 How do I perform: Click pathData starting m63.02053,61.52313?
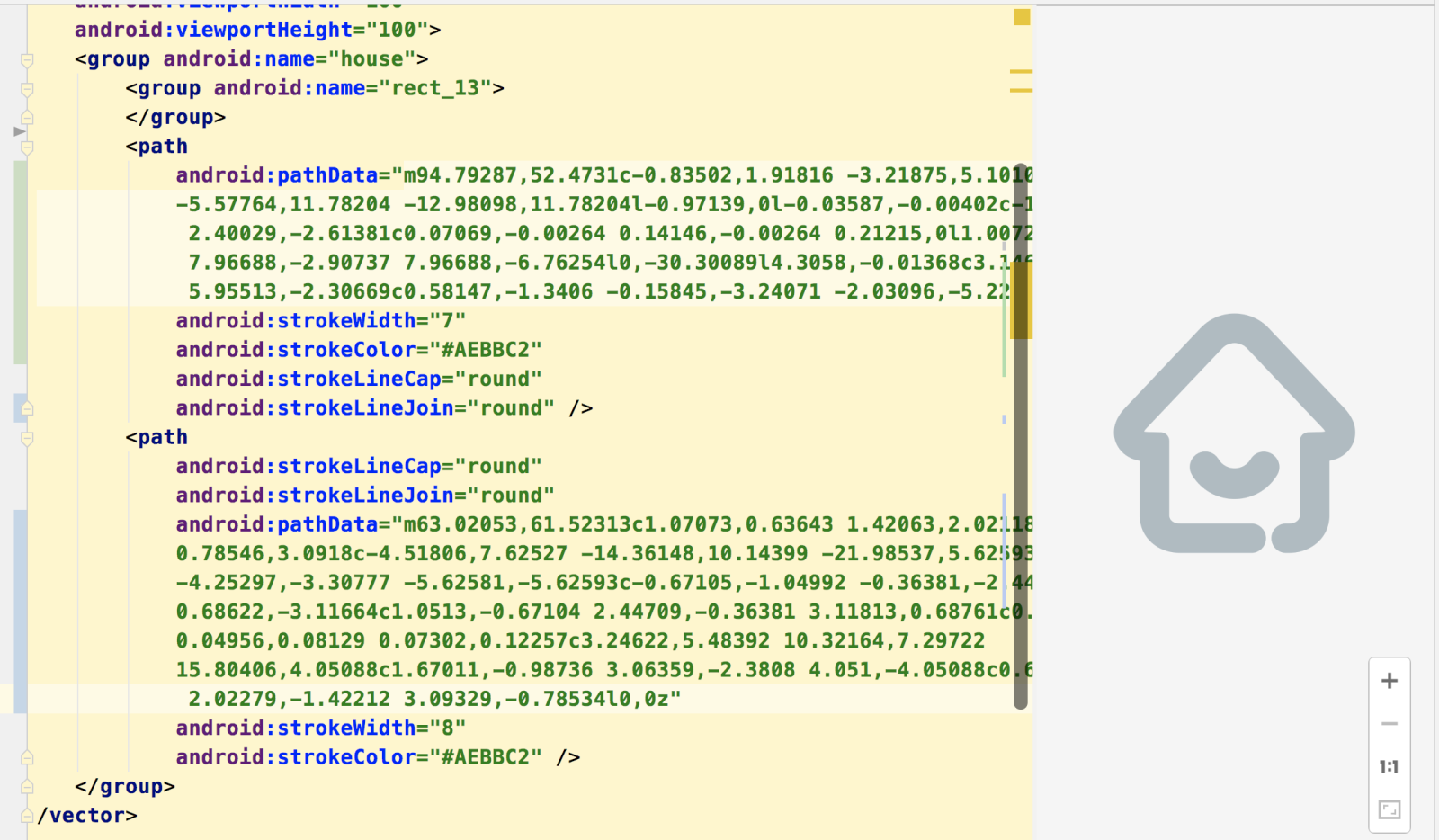pos(604,524)
